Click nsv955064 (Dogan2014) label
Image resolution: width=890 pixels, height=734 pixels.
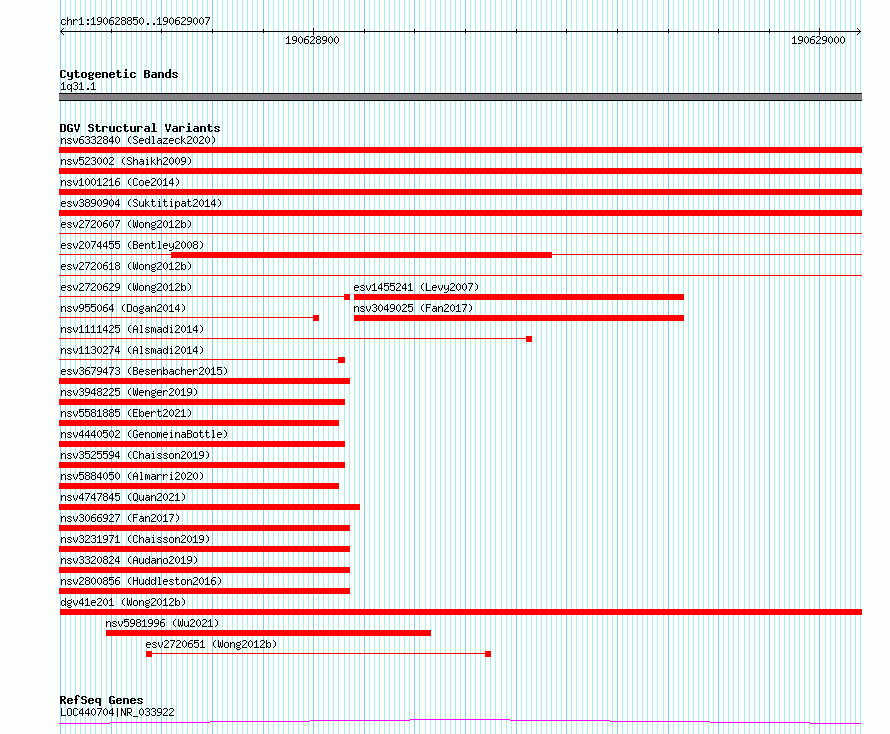click(123, 308)
